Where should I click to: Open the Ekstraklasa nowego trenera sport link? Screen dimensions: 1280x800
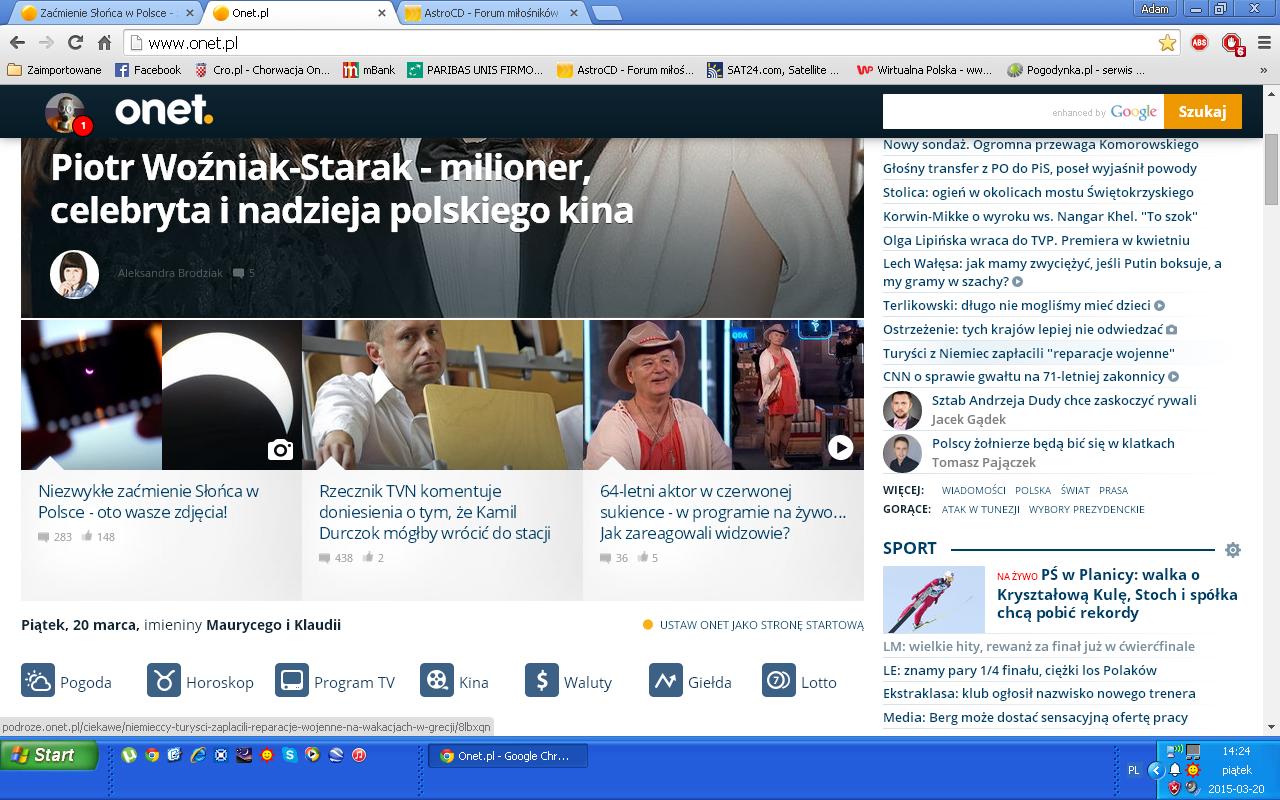click(x=1039, y=693)
